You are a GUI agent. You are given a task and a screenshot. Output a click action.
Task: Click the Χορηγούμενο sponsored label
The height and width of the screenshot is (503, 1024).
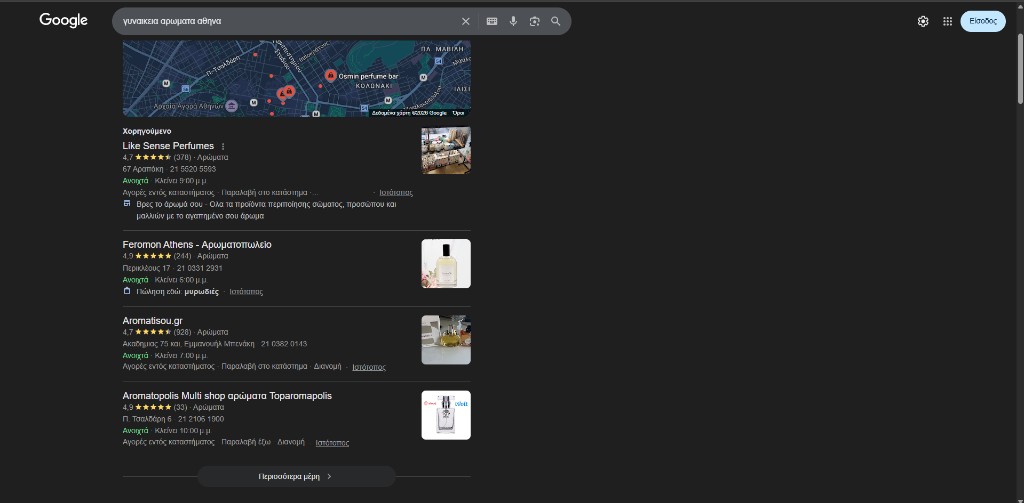click(147, 131)
